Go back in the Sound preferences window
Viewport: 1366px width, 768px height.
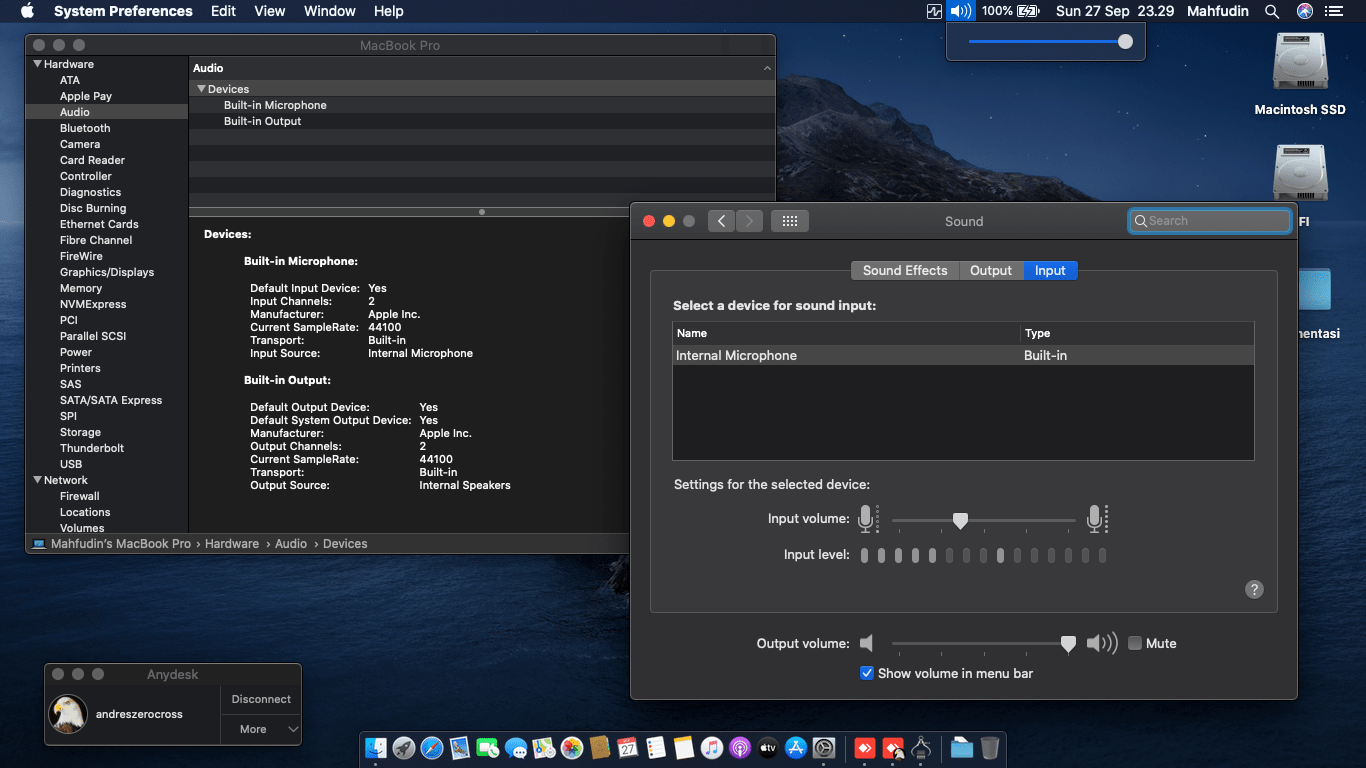(x=721, y=221)
